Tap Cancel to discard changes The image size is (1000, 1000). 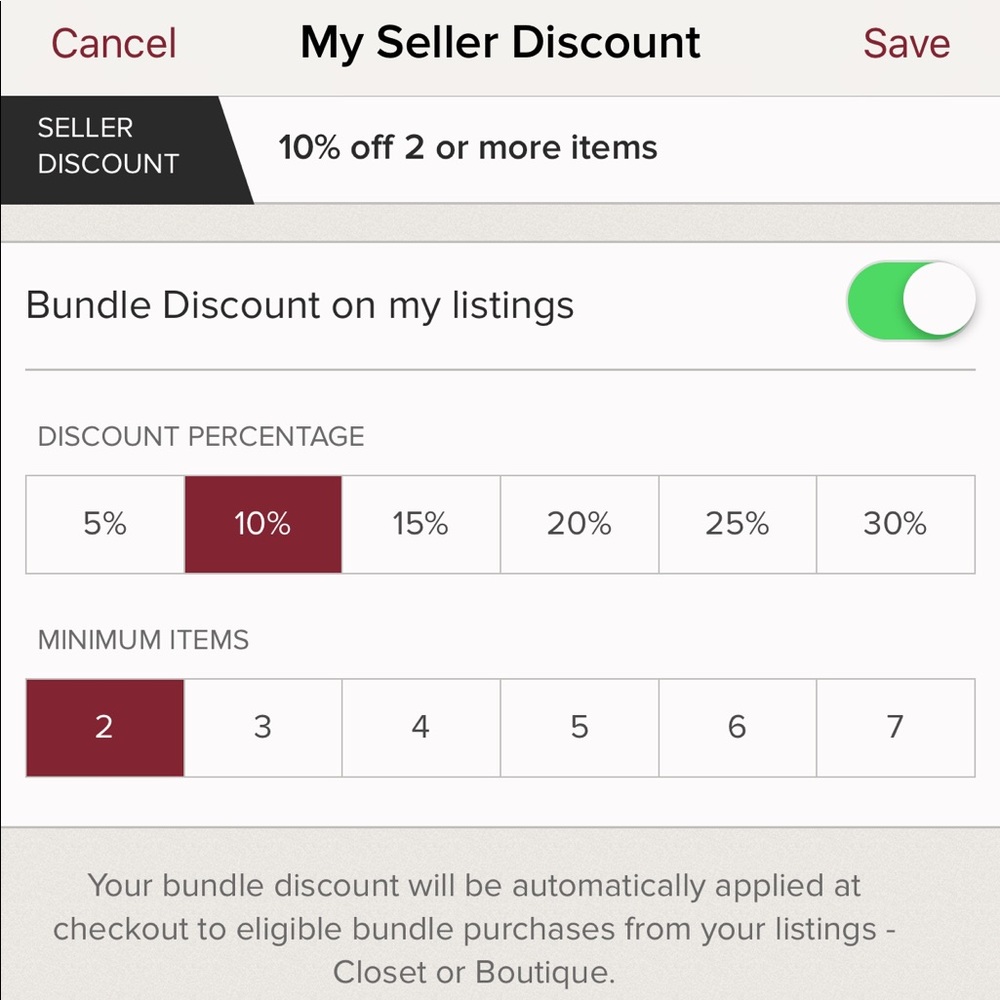click(112, 42)
